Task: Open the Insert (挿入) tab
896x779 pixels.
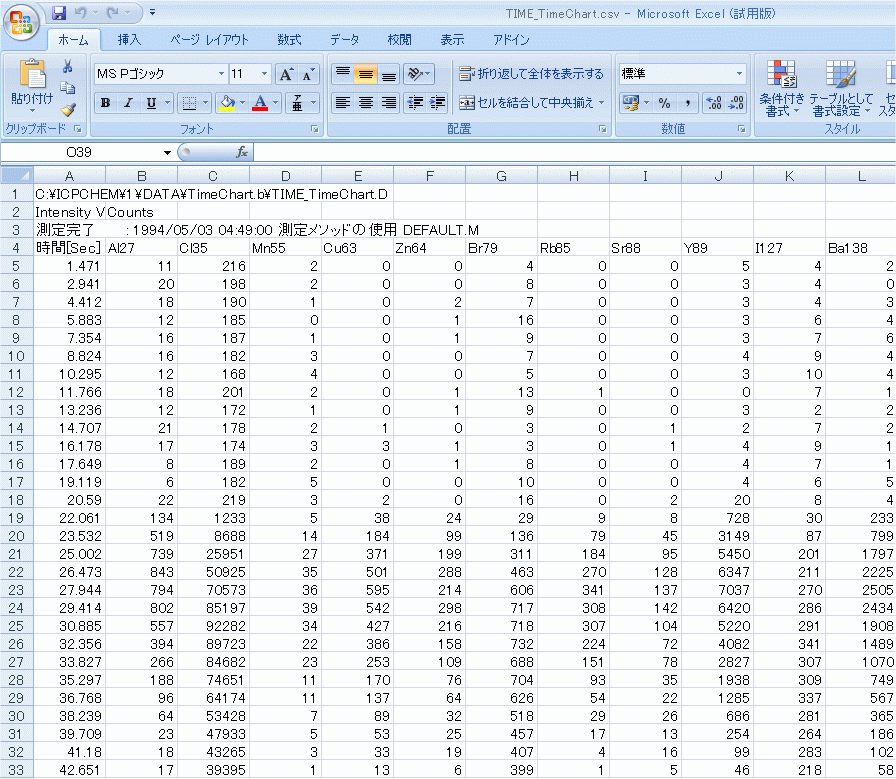Action: [x=129, y=39]
